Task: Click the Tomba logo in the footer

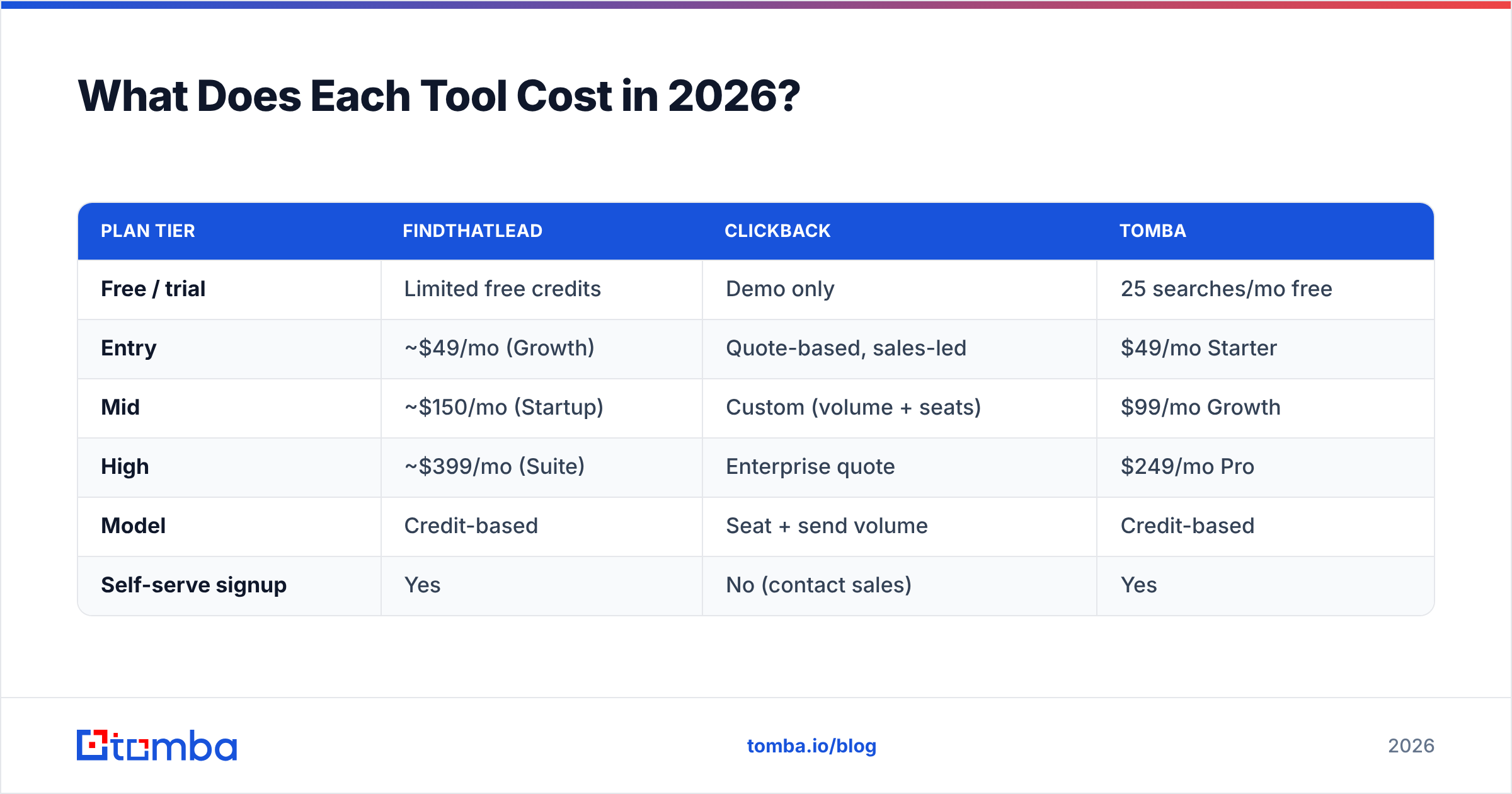Action: pyautogui.click(x=157, y=745)
